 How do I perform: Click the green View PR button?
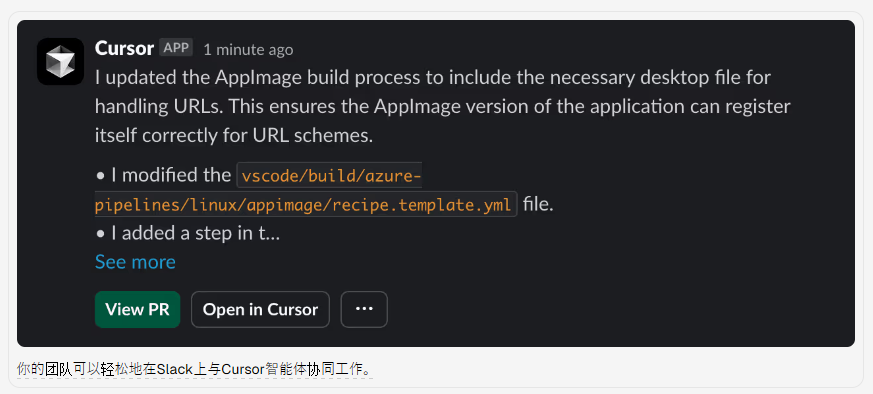tap(138, 309)
